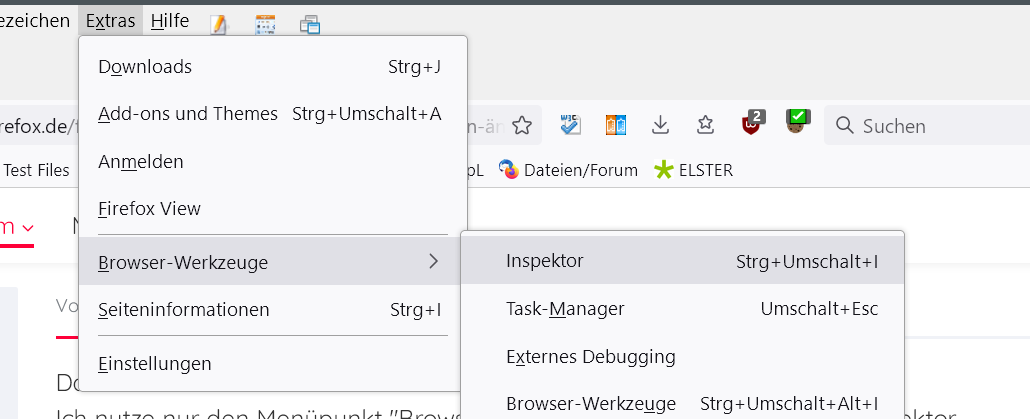Bookmark this page with the star icon

tap(521, 125)
